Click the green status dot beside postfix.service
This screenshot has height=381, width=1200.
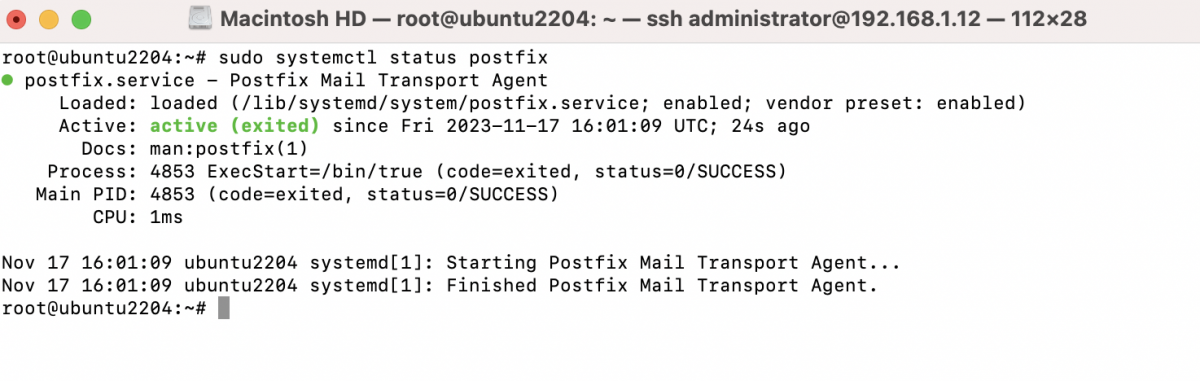pos(8,80)
